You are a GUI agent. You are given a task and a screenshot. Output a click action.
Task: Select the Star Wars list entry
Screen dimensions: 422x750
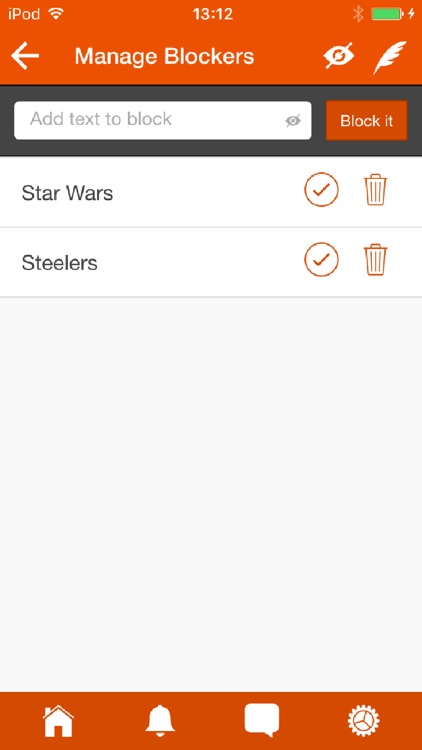(211, 192)
